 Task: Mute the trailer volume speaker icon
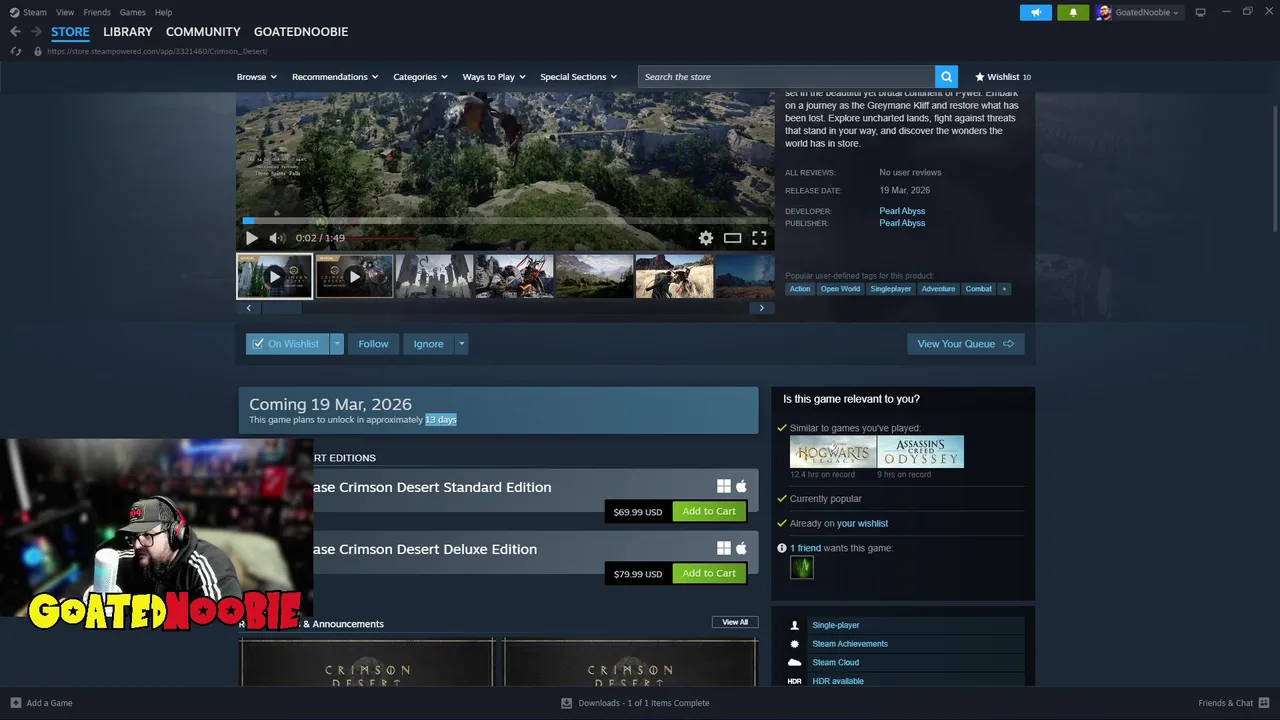point(277,238)
